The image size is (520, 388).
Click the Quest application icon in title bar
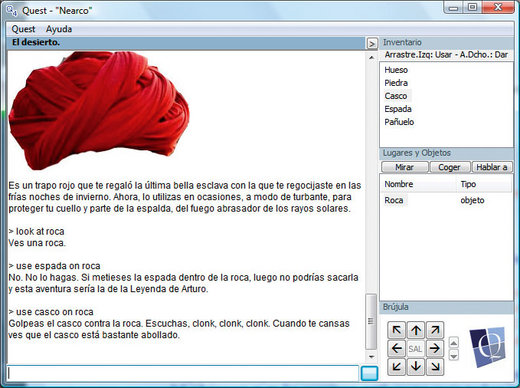[11, 11]
